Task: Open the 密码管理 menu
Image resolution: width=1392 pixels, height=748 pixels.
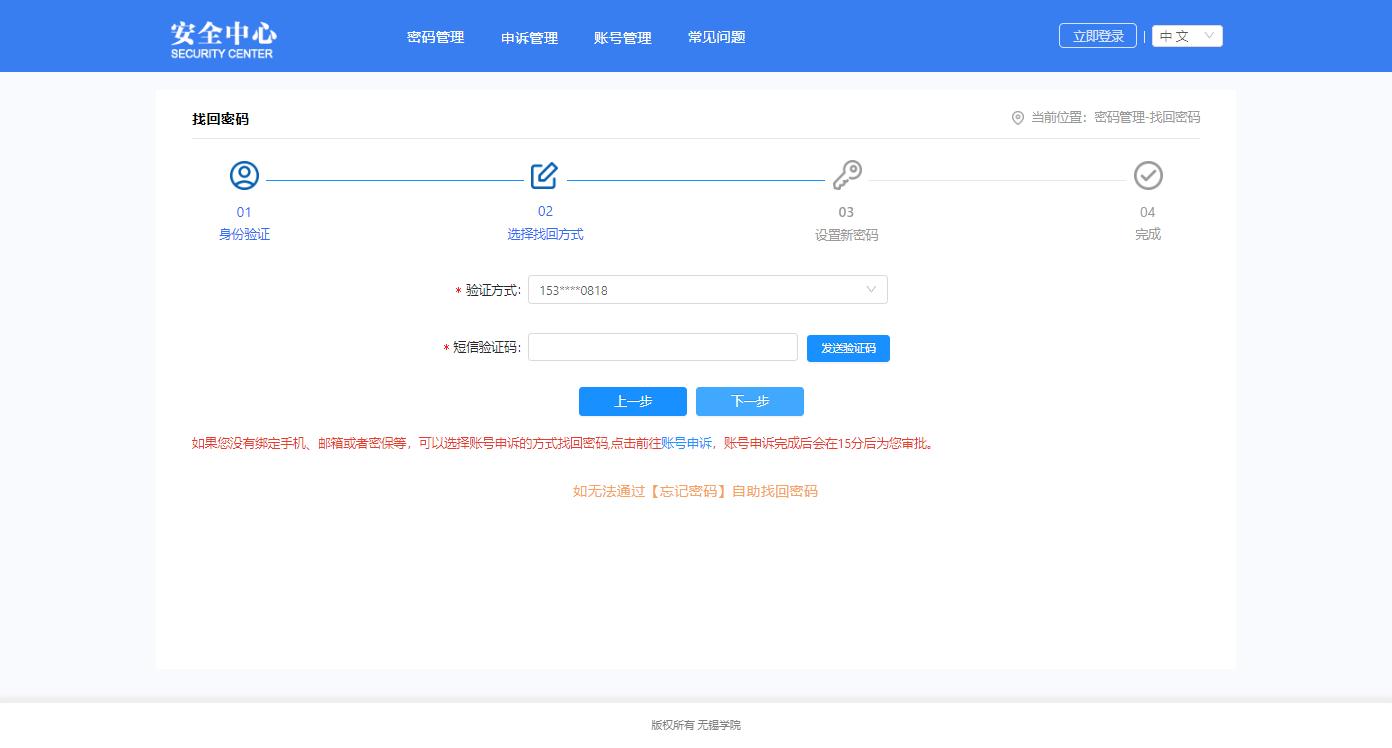Action: [435, 37]
